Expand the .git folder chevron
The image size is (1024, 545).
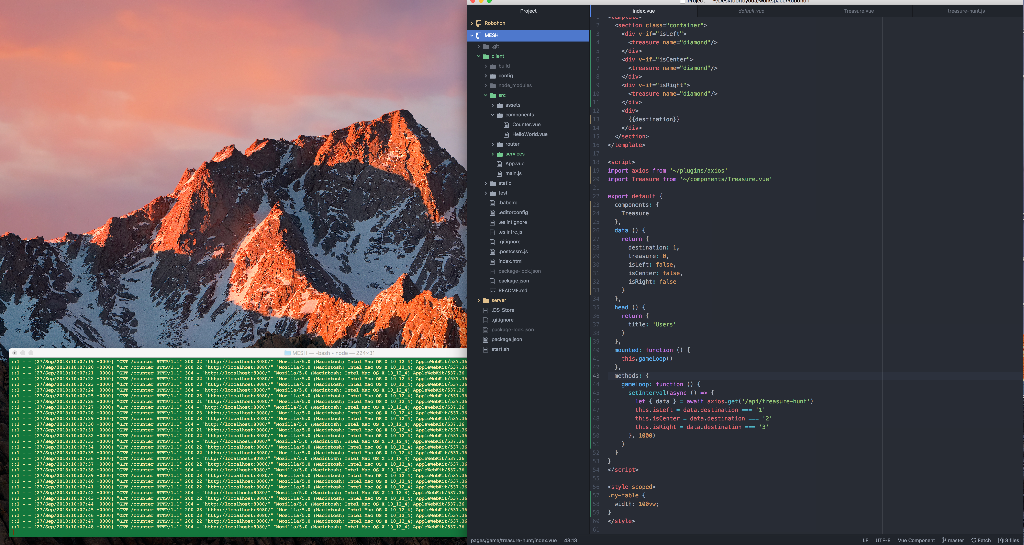coord(479,46)
